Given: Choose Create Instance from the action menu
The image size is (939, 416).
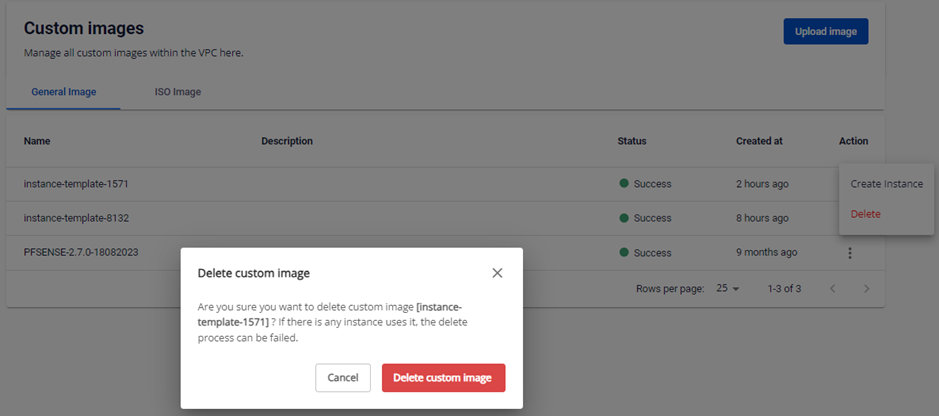Looking at the screenshot, I should (886, 184).
